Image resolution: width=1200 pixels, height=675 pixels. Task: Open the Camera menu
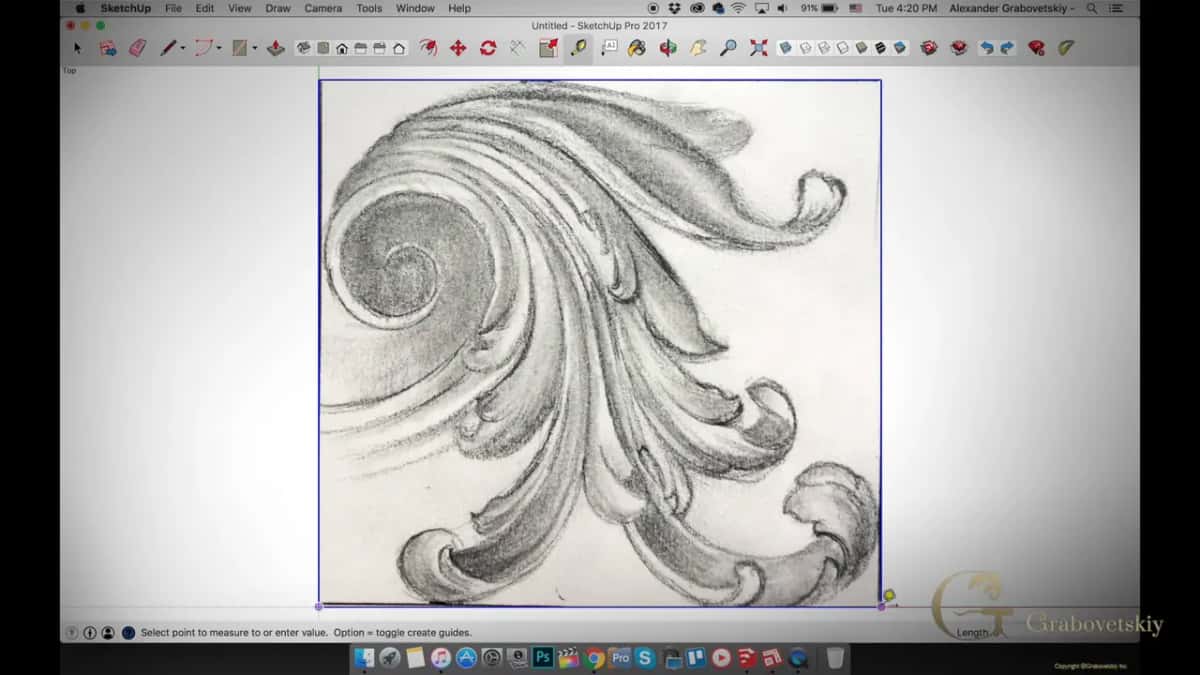[323, 8]
